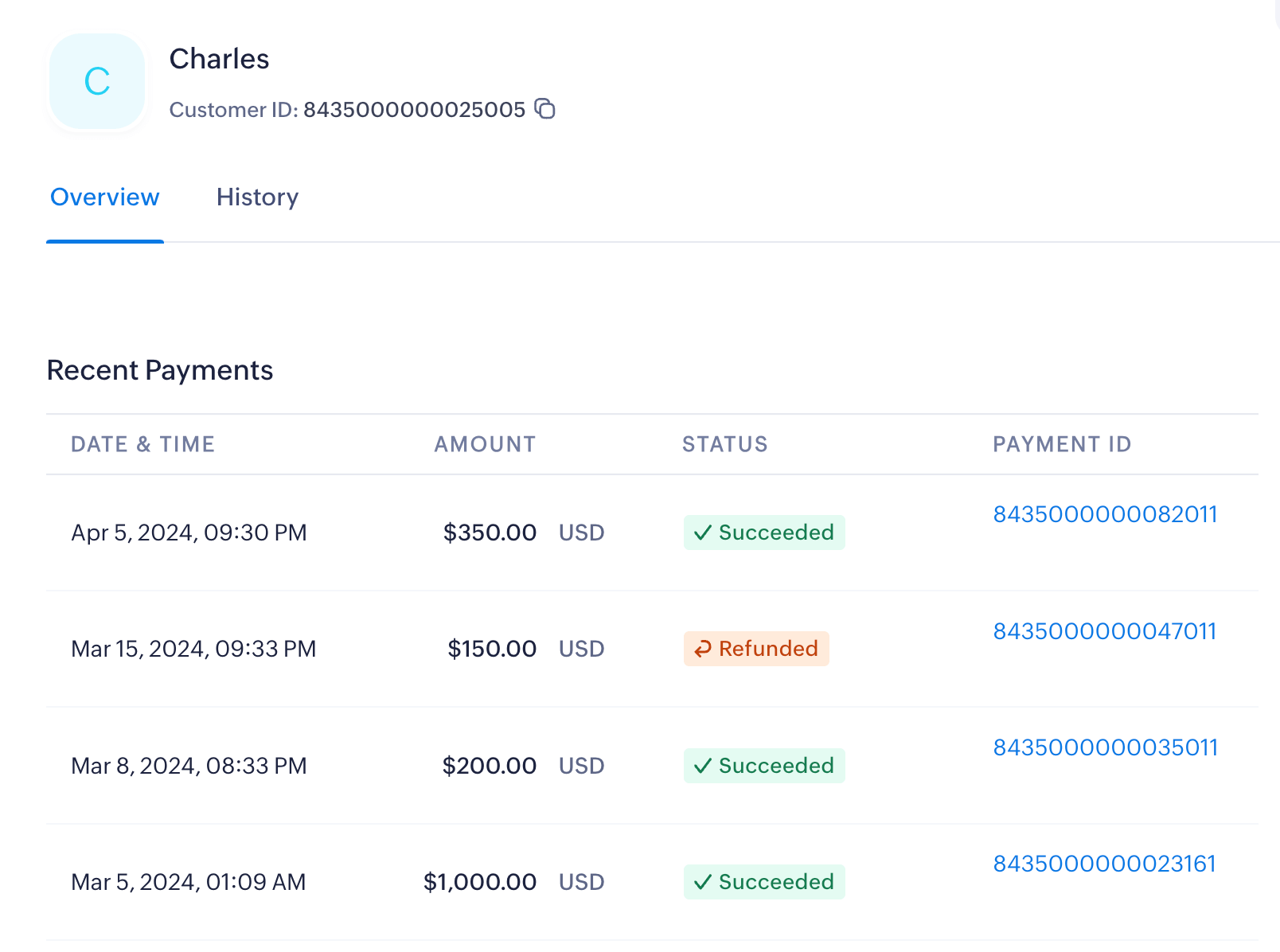Screen dimensions: 1280x952
Task: Select the Apr 5, 2024 payment row
Action: coord(189,533)
